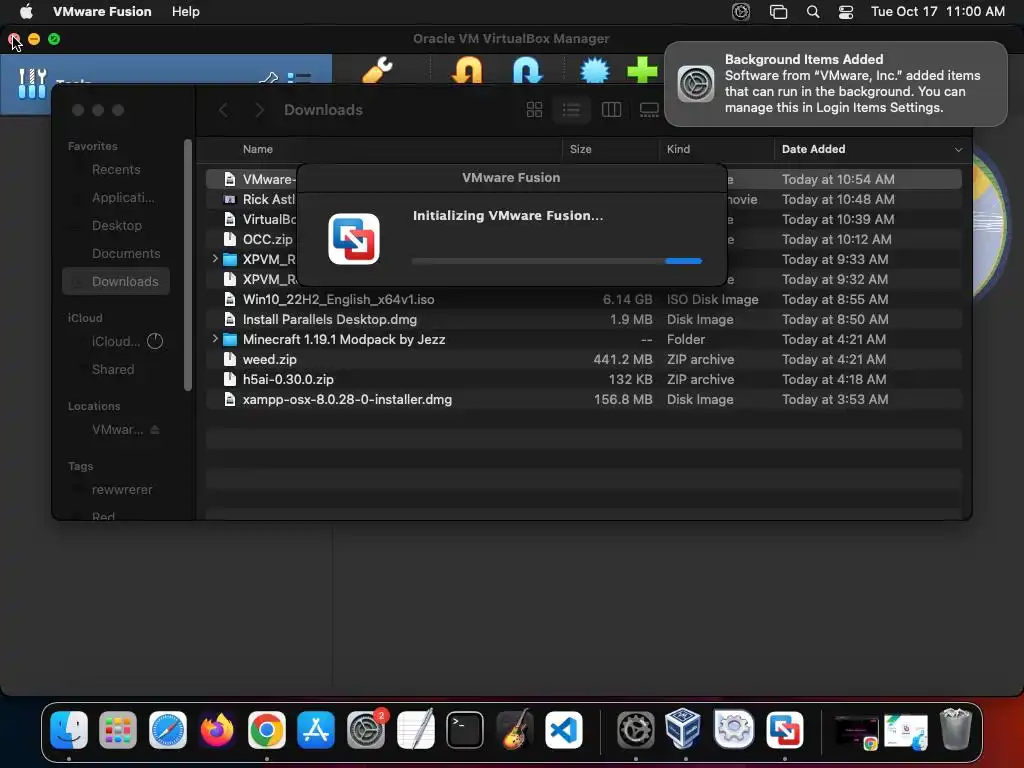This screenshot has height=768, width=1024.
Task: Launch Firefox from the Dock
Action: coord(217,729)
